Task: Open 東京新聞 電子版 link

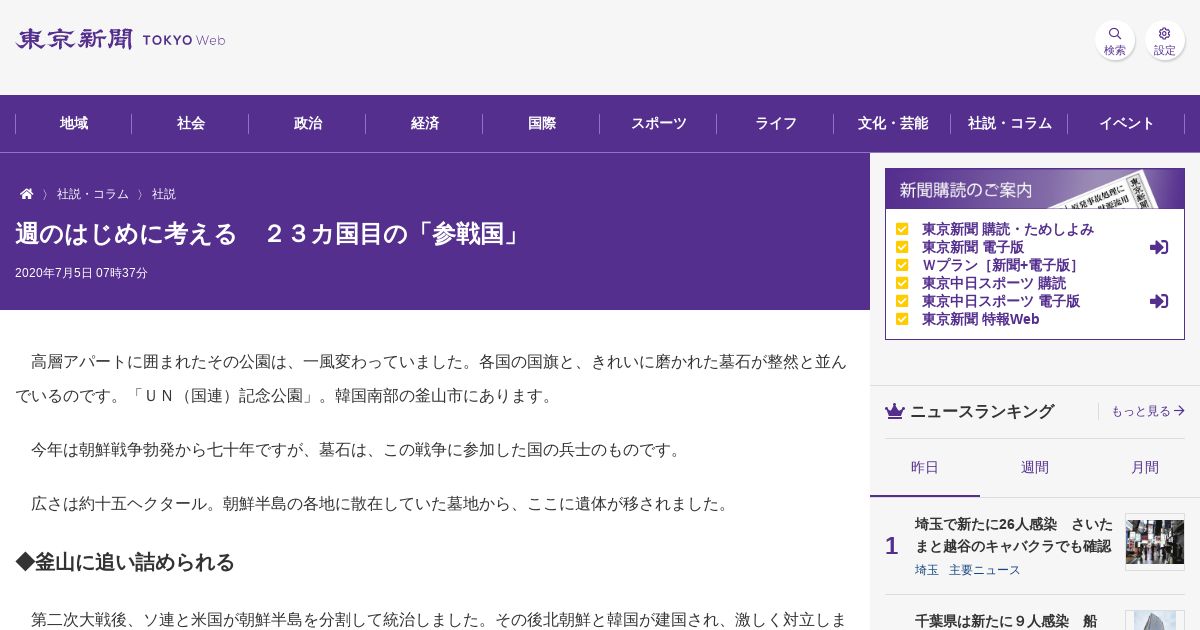Action: pos(973,247)
